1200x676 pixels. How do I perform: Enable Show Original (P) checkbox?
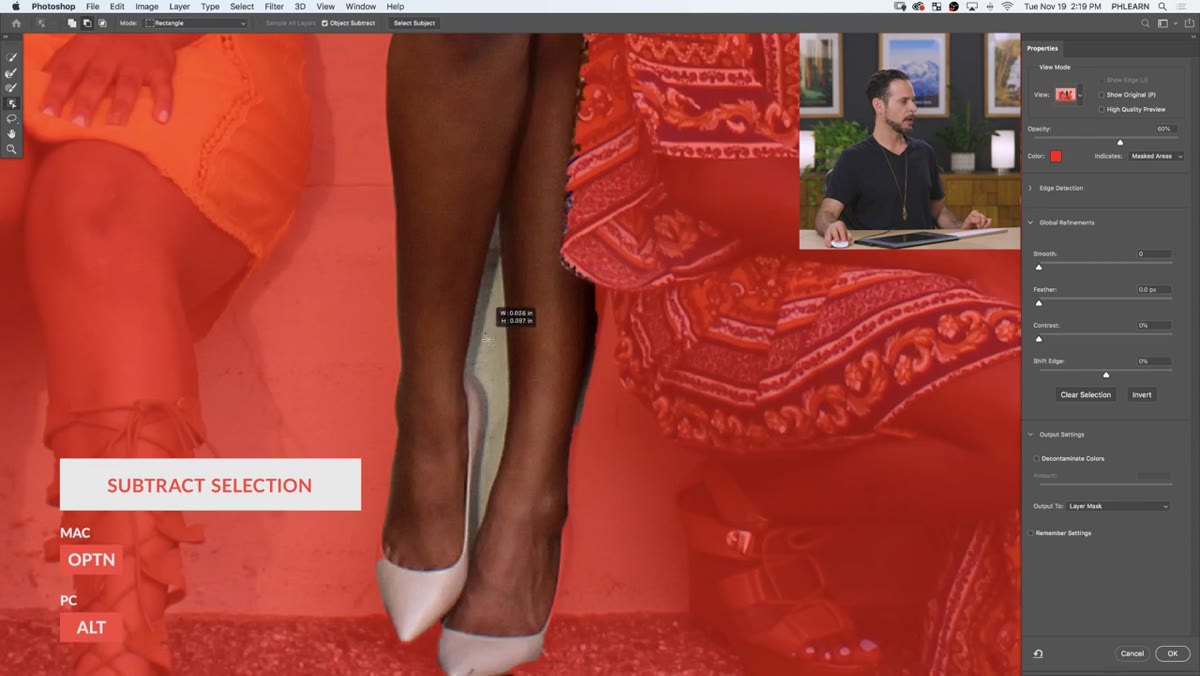click(1101, 95)
